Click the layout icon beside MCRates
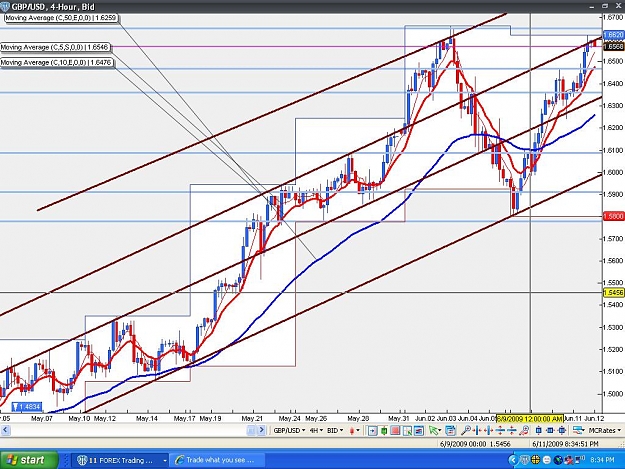Image resolution: width=625 pixels, height=469 pixels. click(x=579, y=430)
